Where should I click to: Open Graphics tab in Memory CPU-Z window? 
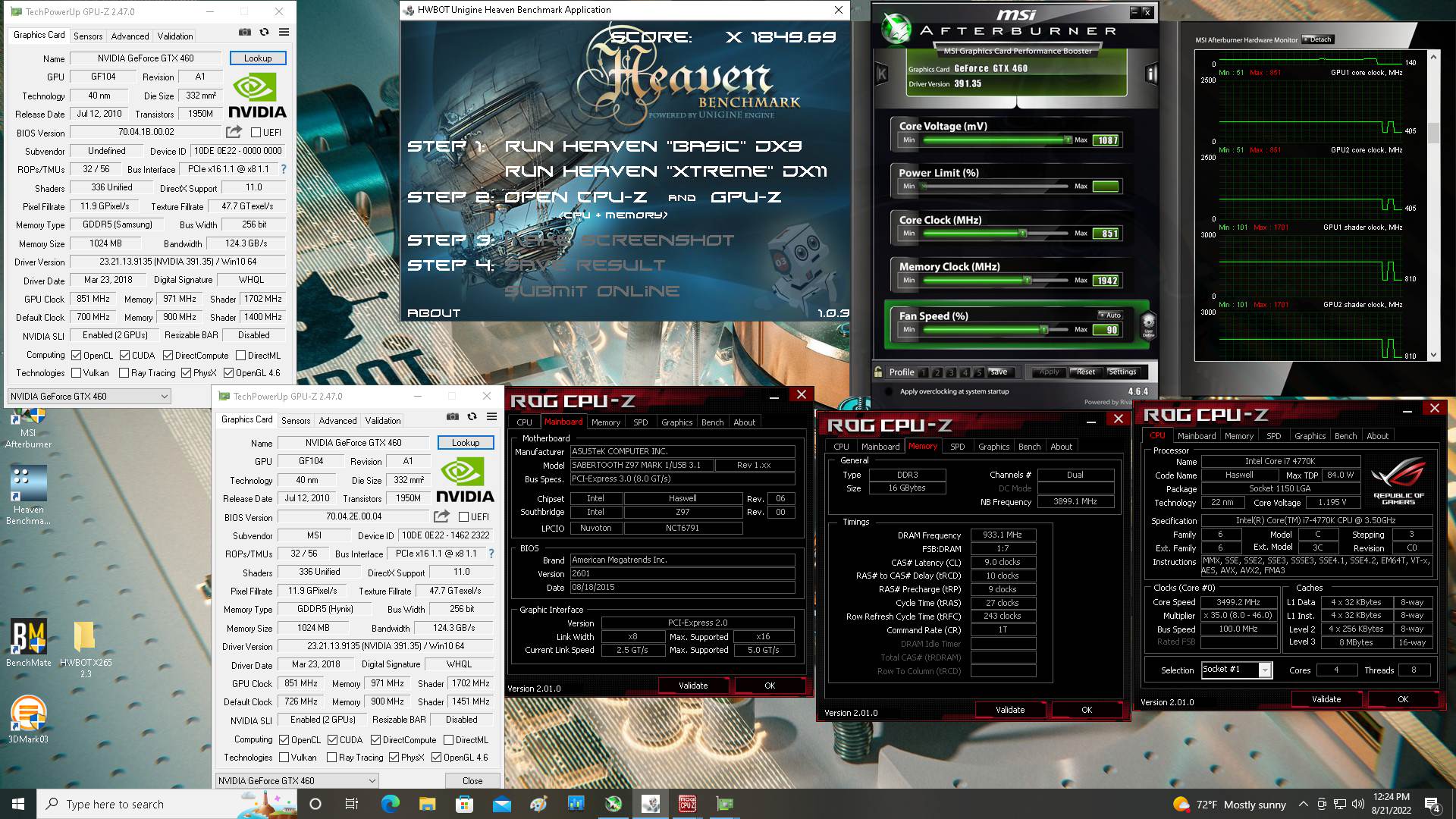(994, 447)
